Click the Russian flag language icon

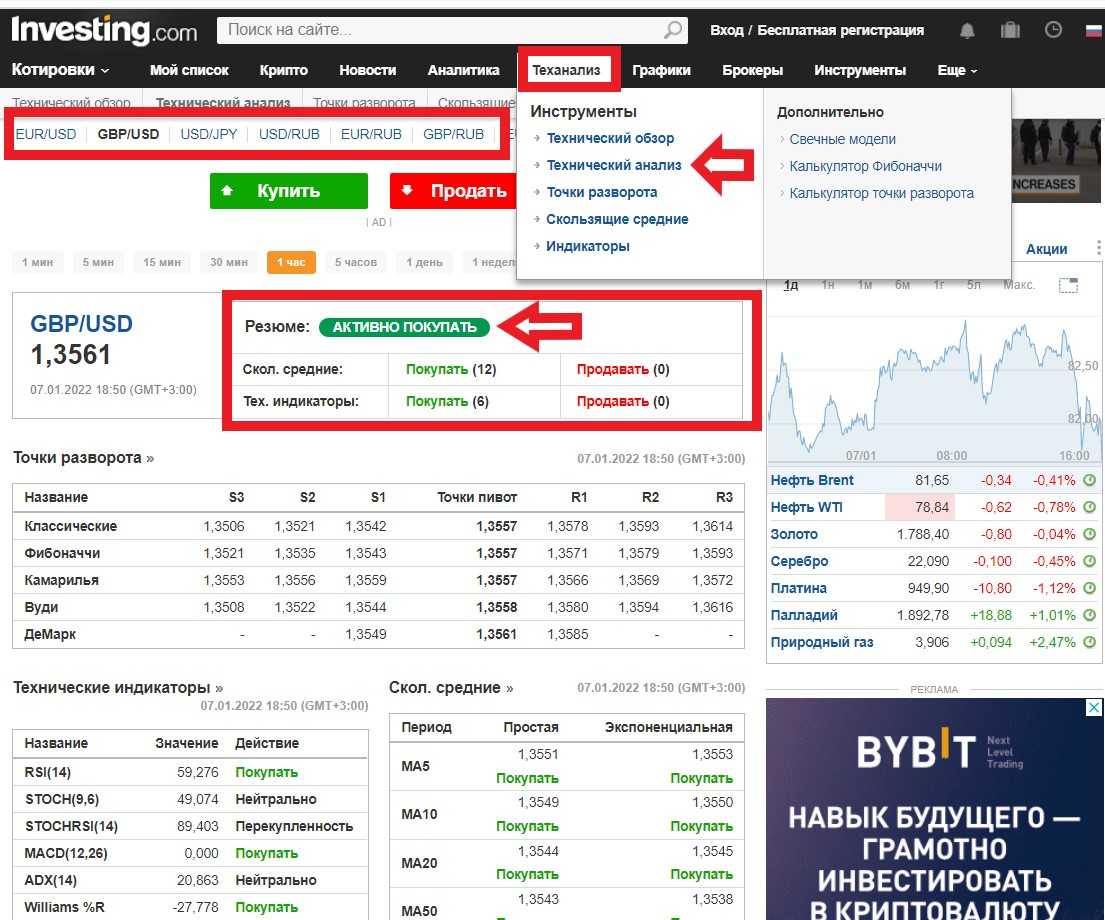[x=1093, y=31]
